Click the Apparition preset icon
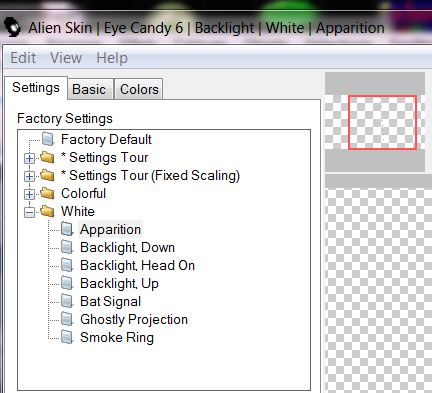432x393 pixels. point(67,229)
